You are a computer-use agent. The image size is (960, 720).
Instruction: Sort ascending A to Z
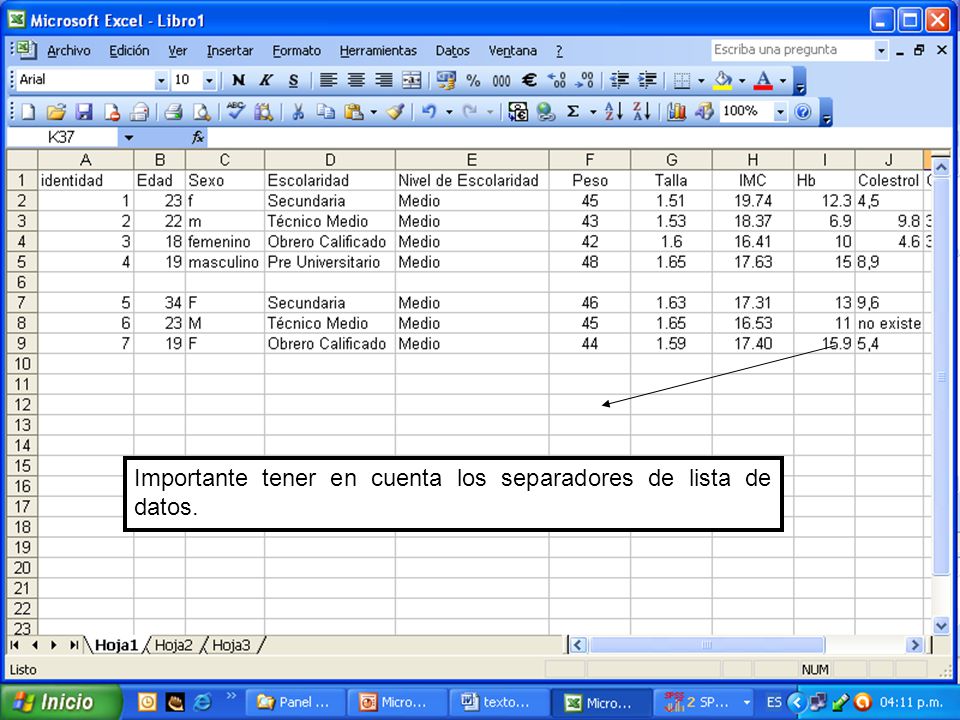pos(613,112)
